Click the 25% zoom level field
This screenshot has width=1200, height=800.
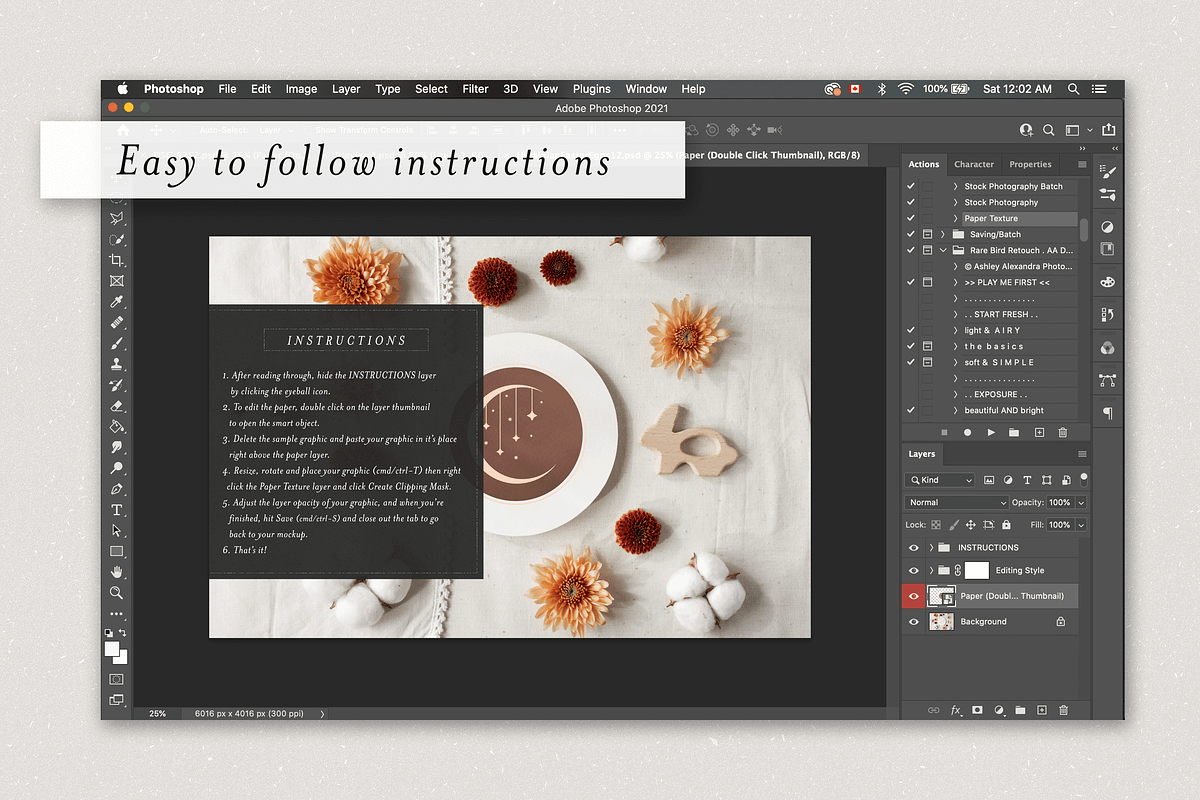(x=157, y=714)
